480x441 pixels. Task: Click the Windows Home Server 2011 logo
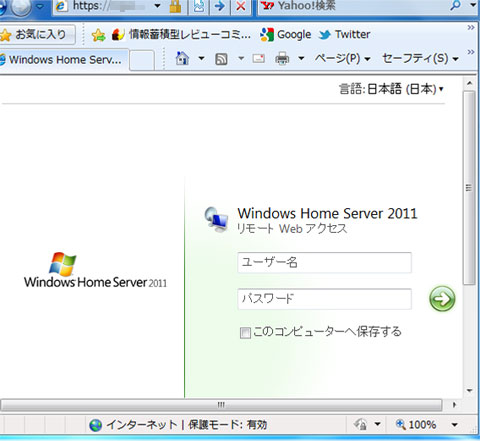pos(95,270)
